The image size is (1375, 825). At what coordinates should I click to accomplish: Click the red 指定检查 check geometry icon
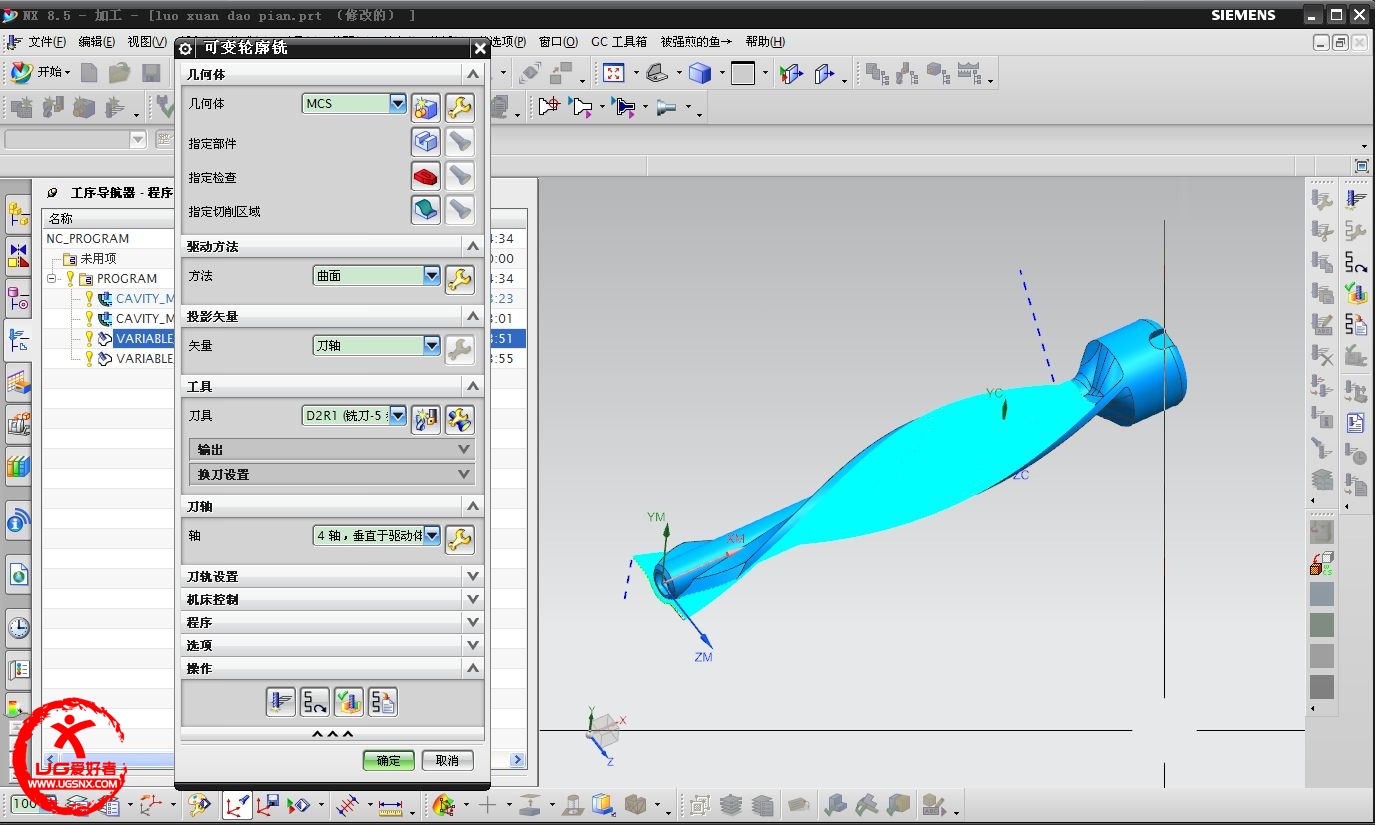click(426, 177)
